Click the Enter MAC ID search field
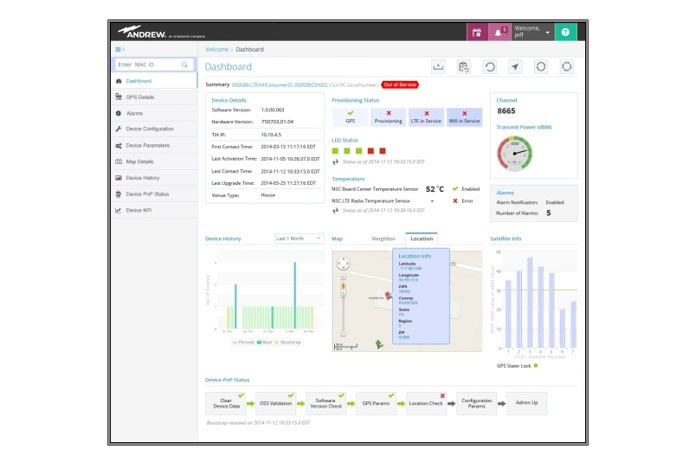This screenshot has height=464, width=696. [x=147, y=64]
